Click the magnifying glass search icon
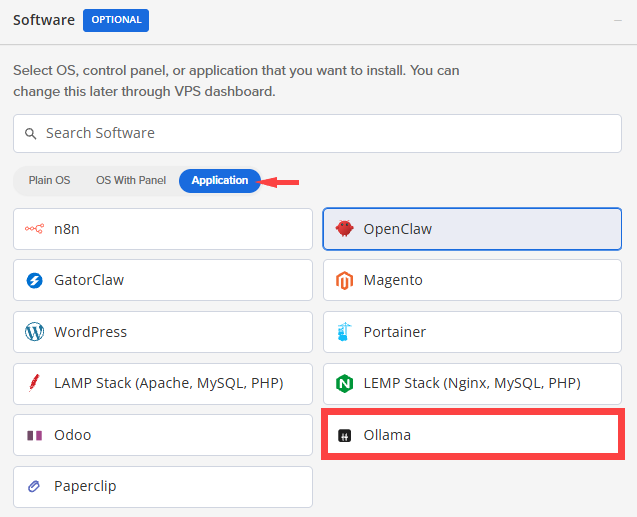This screenshot has height=517, width=637. click(x=31, y=133)
